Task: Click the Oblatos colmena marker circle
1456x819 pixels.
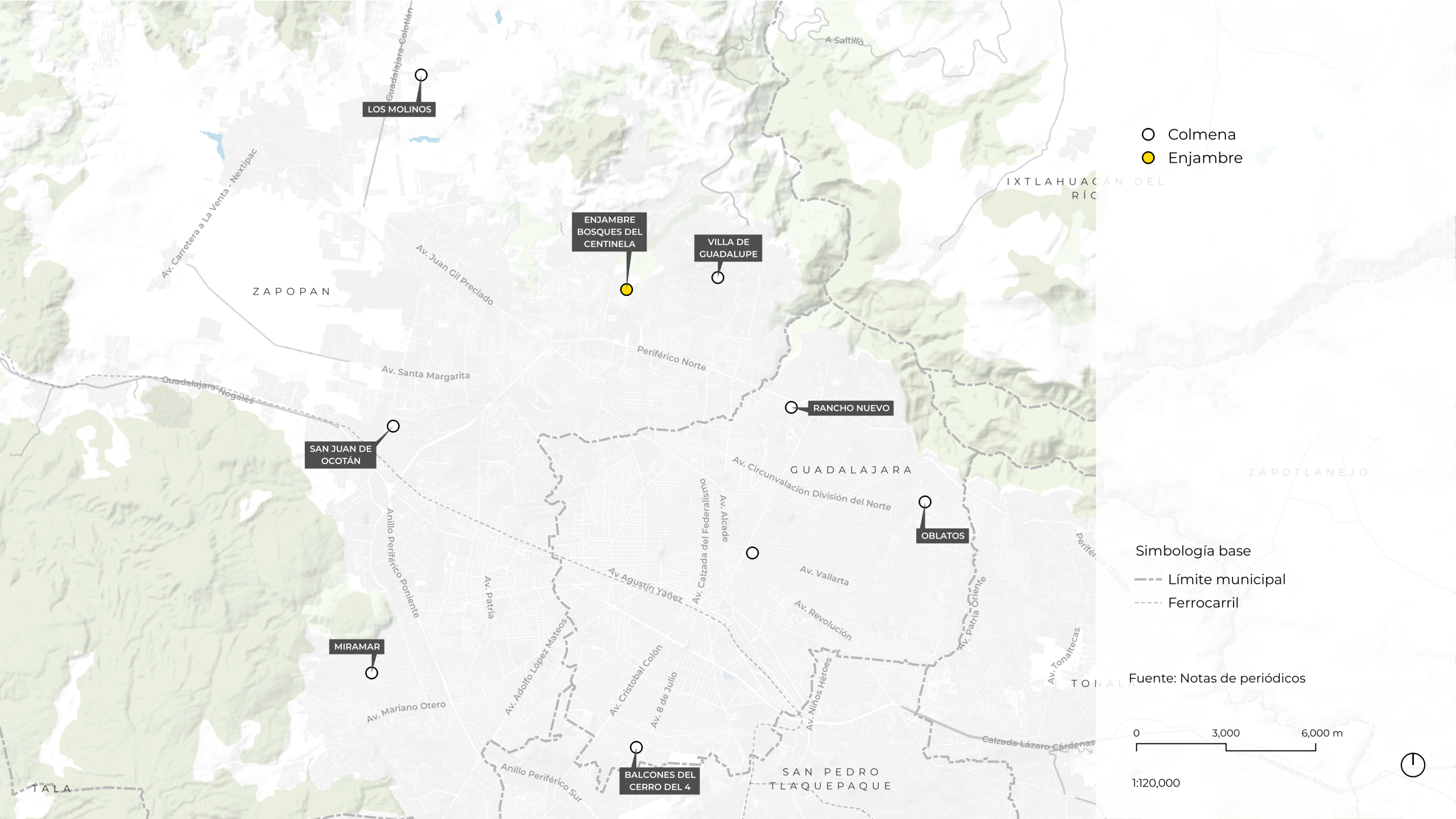Action: coord(925,502)
